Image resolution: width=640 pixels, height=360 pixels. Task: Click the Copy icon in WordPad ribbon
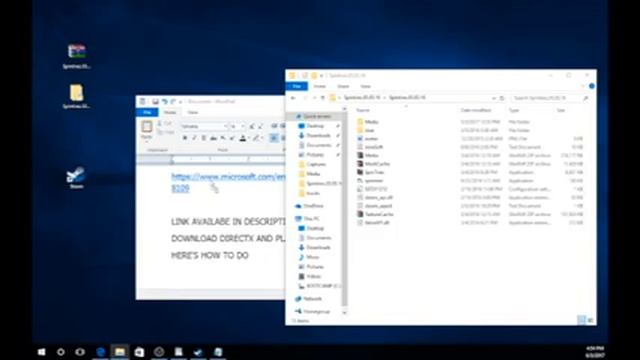[160, 132]
